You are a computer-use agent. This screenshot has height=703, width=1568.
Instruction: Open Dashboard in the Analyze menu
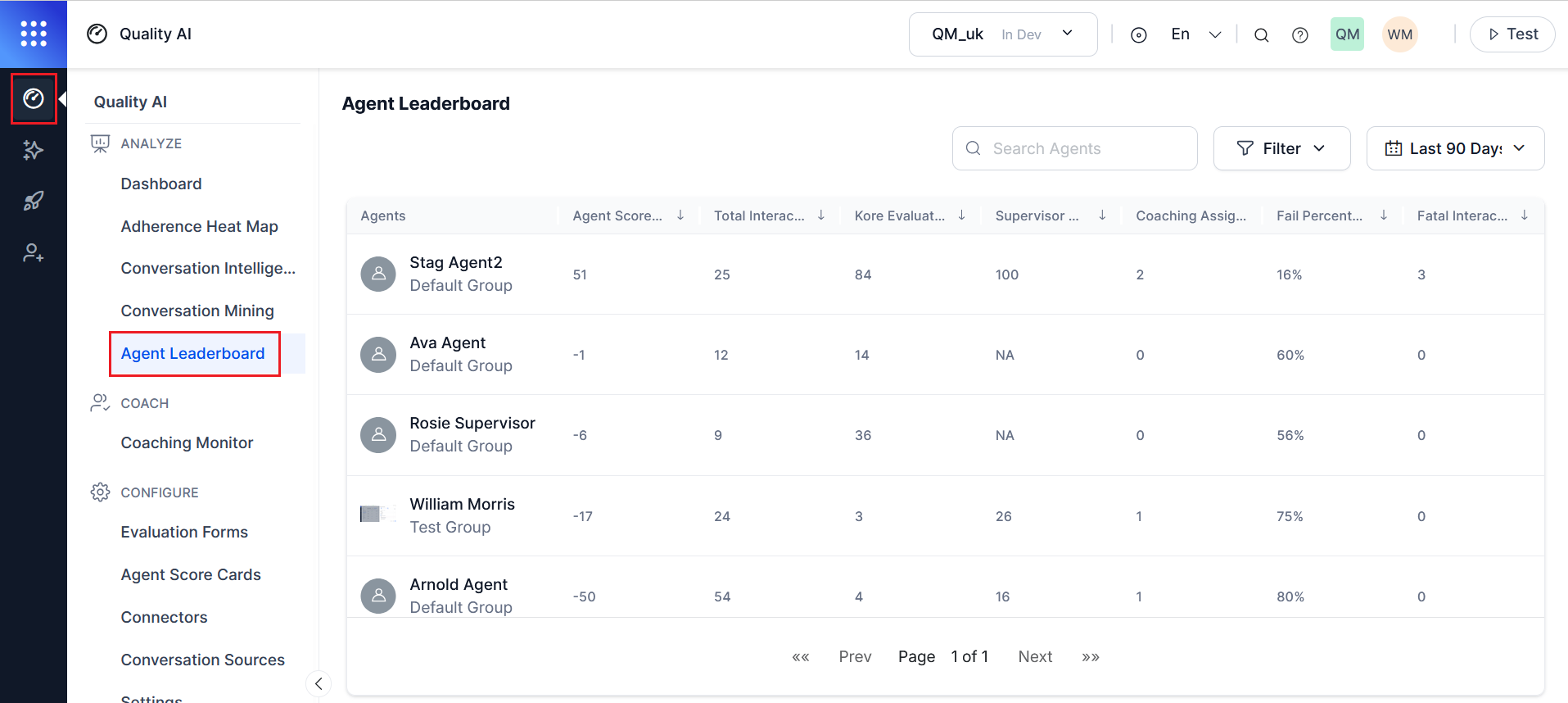pos(161,184)
